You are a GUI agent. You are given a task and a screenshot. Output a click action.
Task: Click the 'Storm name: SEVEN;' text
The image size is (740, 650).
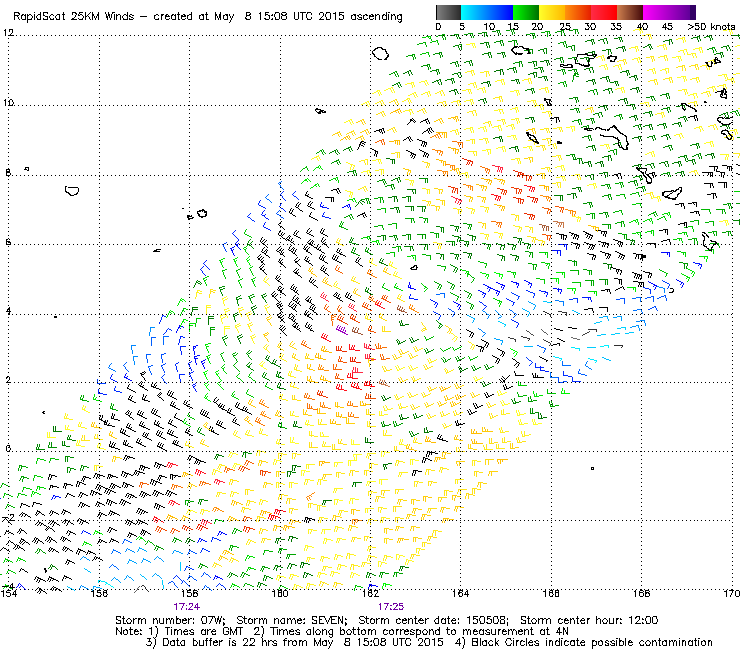coord(291,620)
